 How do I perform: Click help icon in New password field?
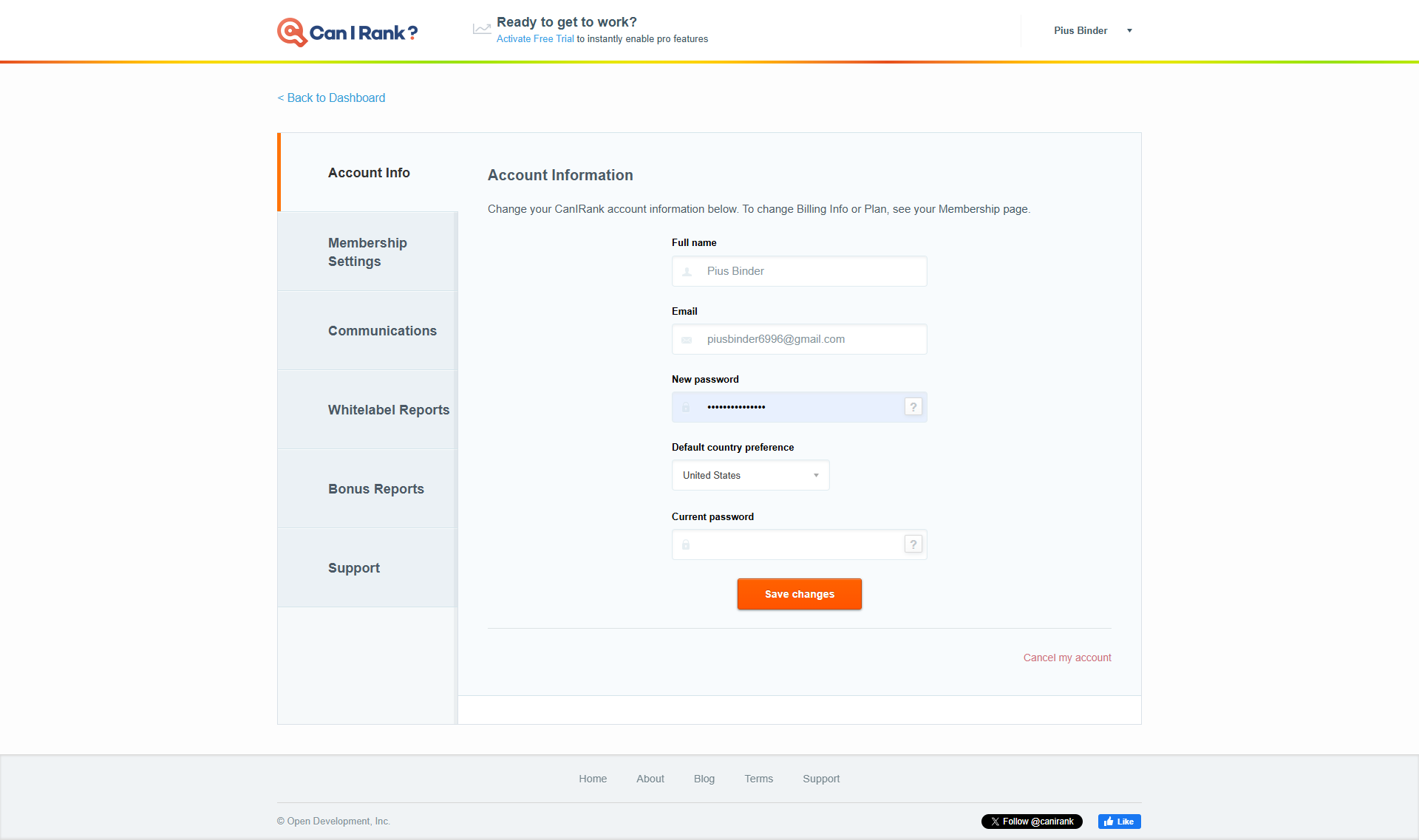(913, 407)
